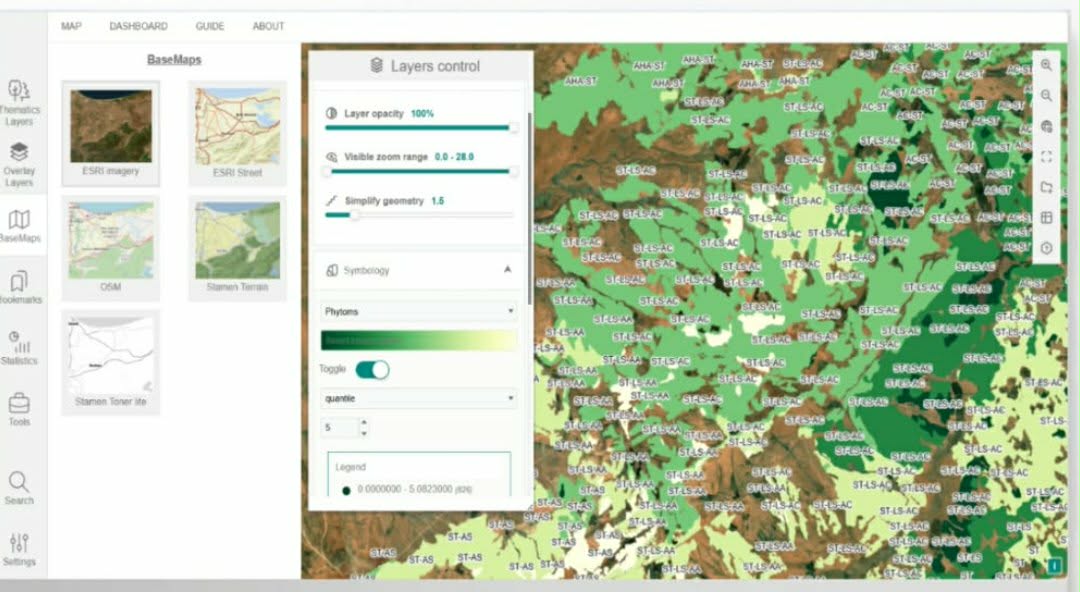Image resolution: width=1080 pixels, height=592 pixels.
Task: Open Search from the sidebar
Action: tap(19, 487)
